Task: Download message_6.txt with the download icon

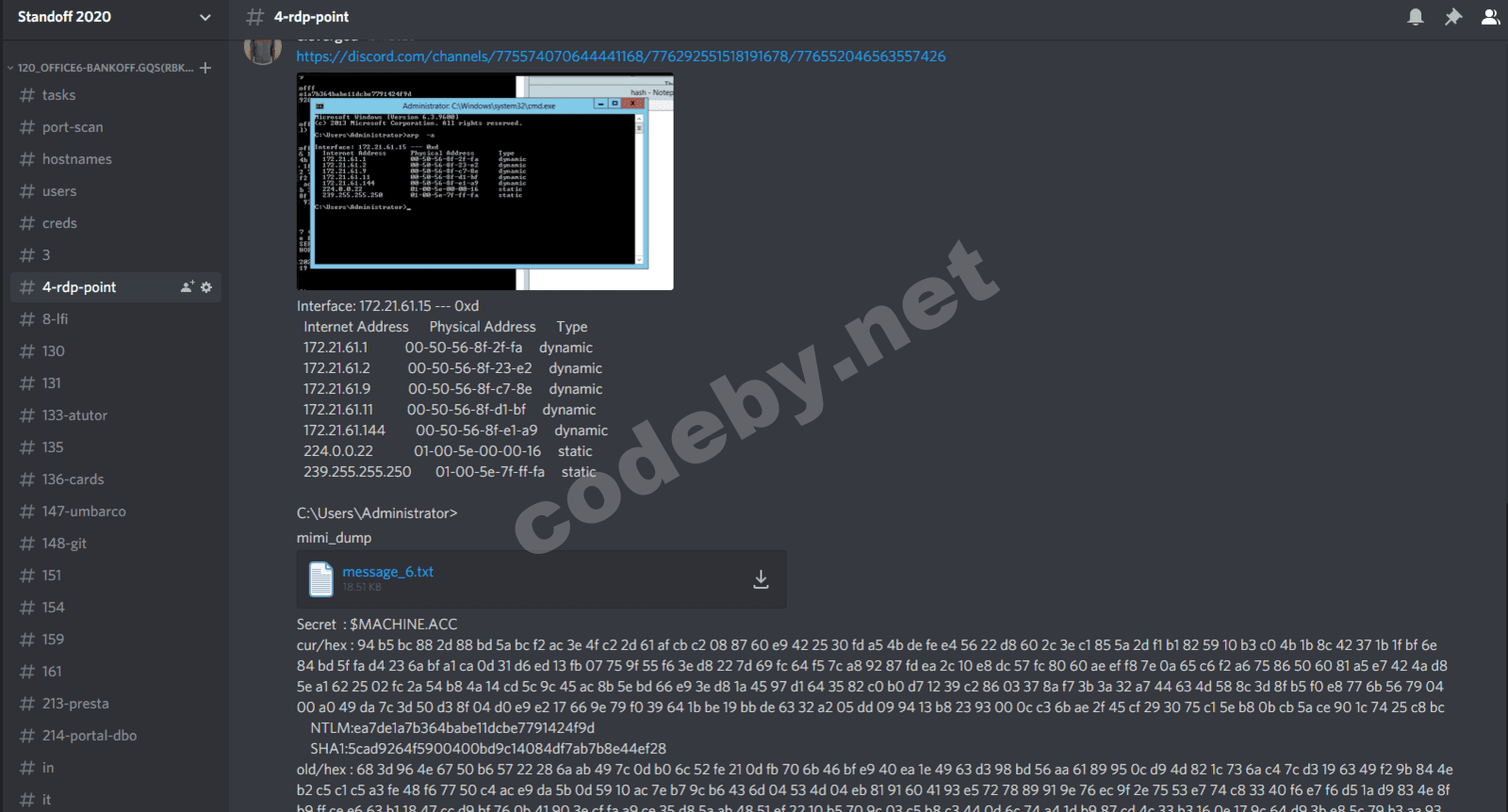Action: pyautogui.click(x=761, y=579)
